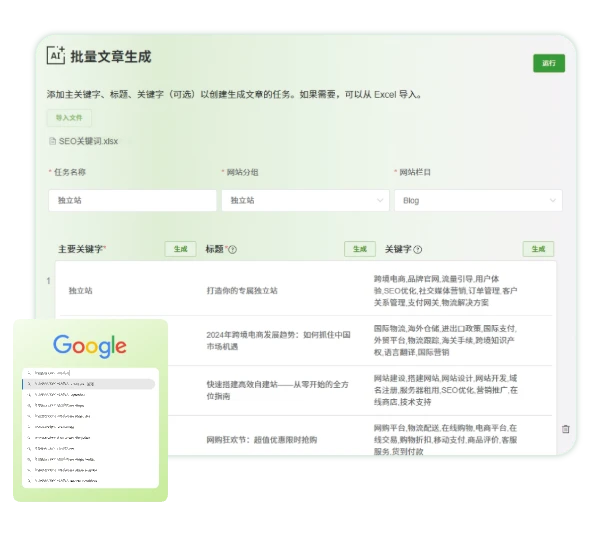Select title cell 2024年跨境电商发展趋势
The image size is (608, 538).
[278, 341]
